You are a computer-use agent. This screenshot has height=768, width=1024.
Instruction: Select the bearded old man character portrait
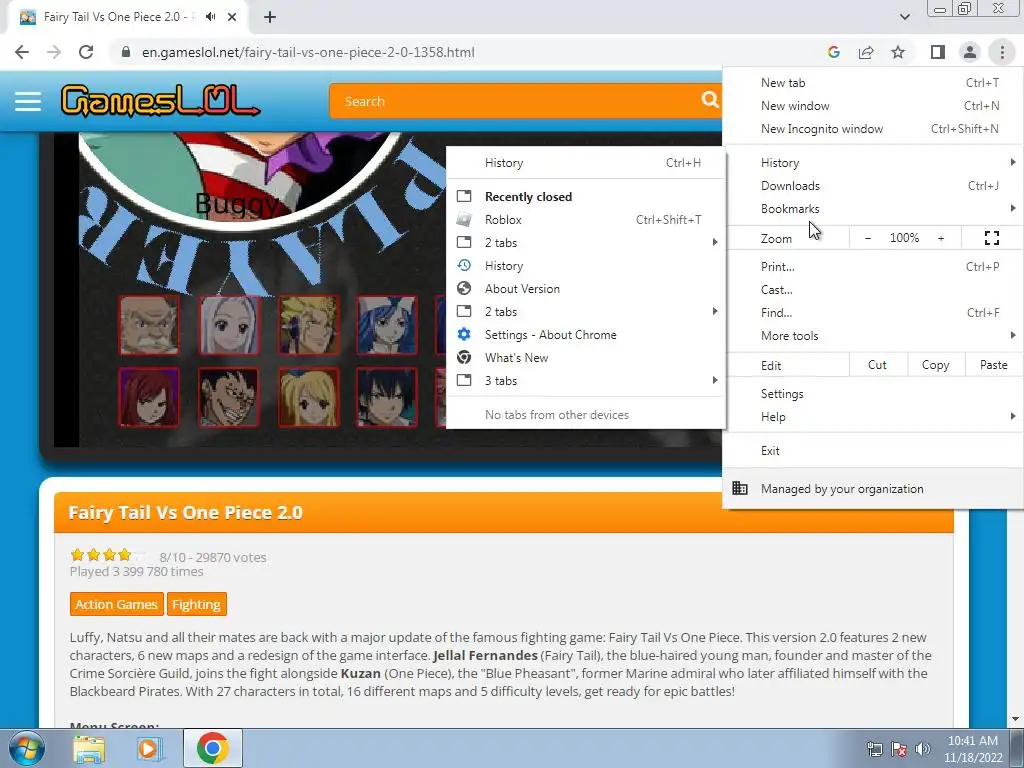pos(149,325)
